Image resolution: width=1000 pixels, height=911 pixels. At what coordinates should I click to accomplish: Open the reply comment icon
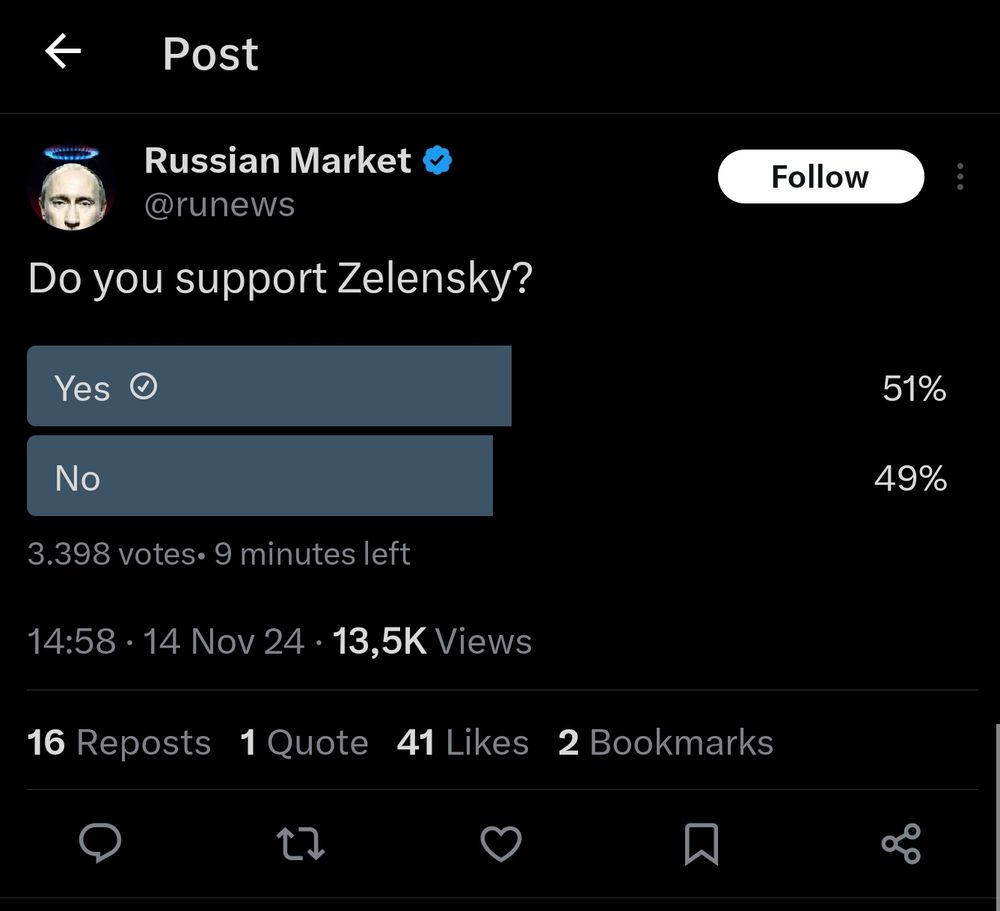click(x=100, y=844)
